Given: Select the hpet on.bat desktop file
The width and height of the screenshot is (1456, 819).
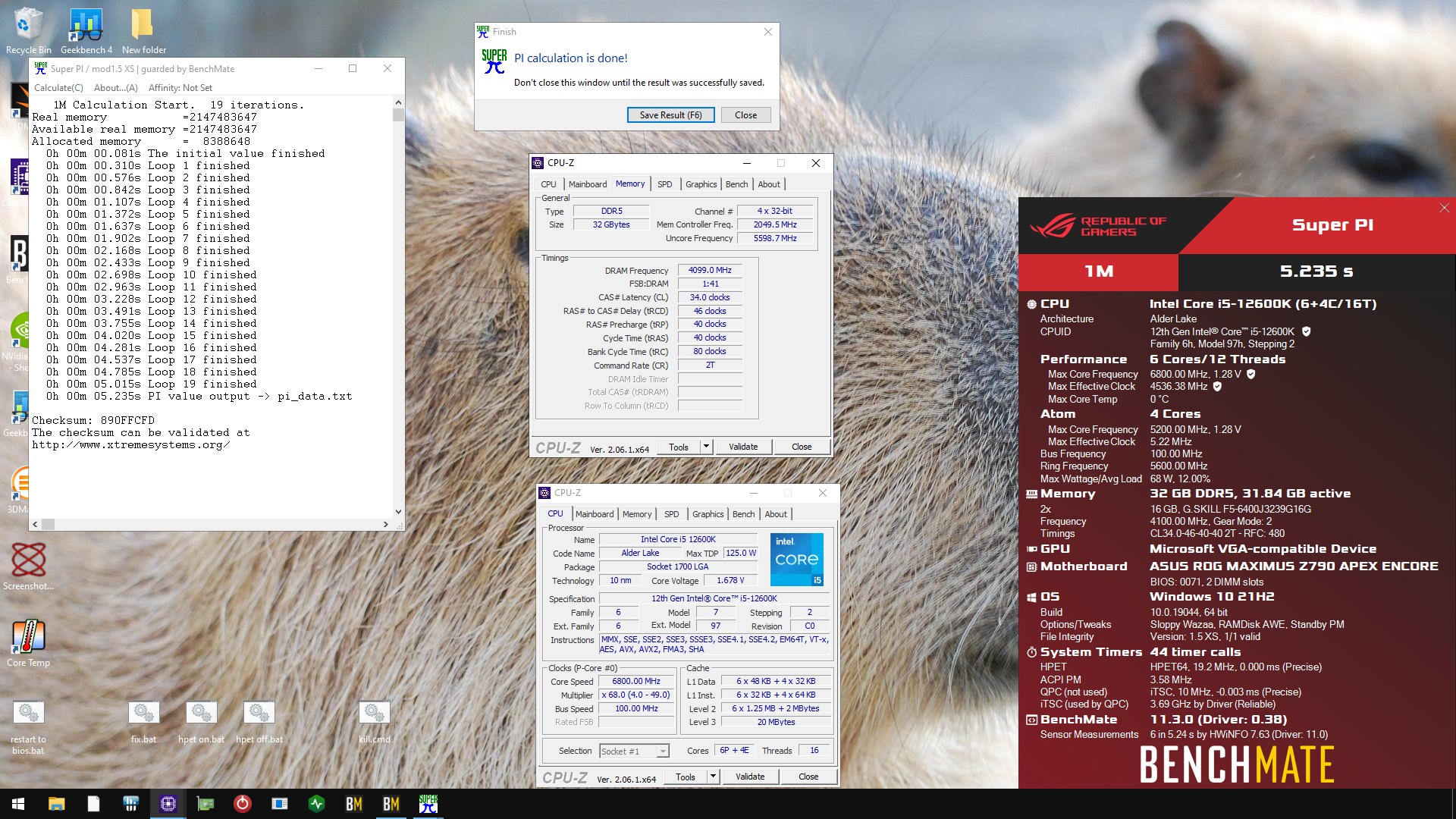Looking at the screenshot, I should point(201,721).
